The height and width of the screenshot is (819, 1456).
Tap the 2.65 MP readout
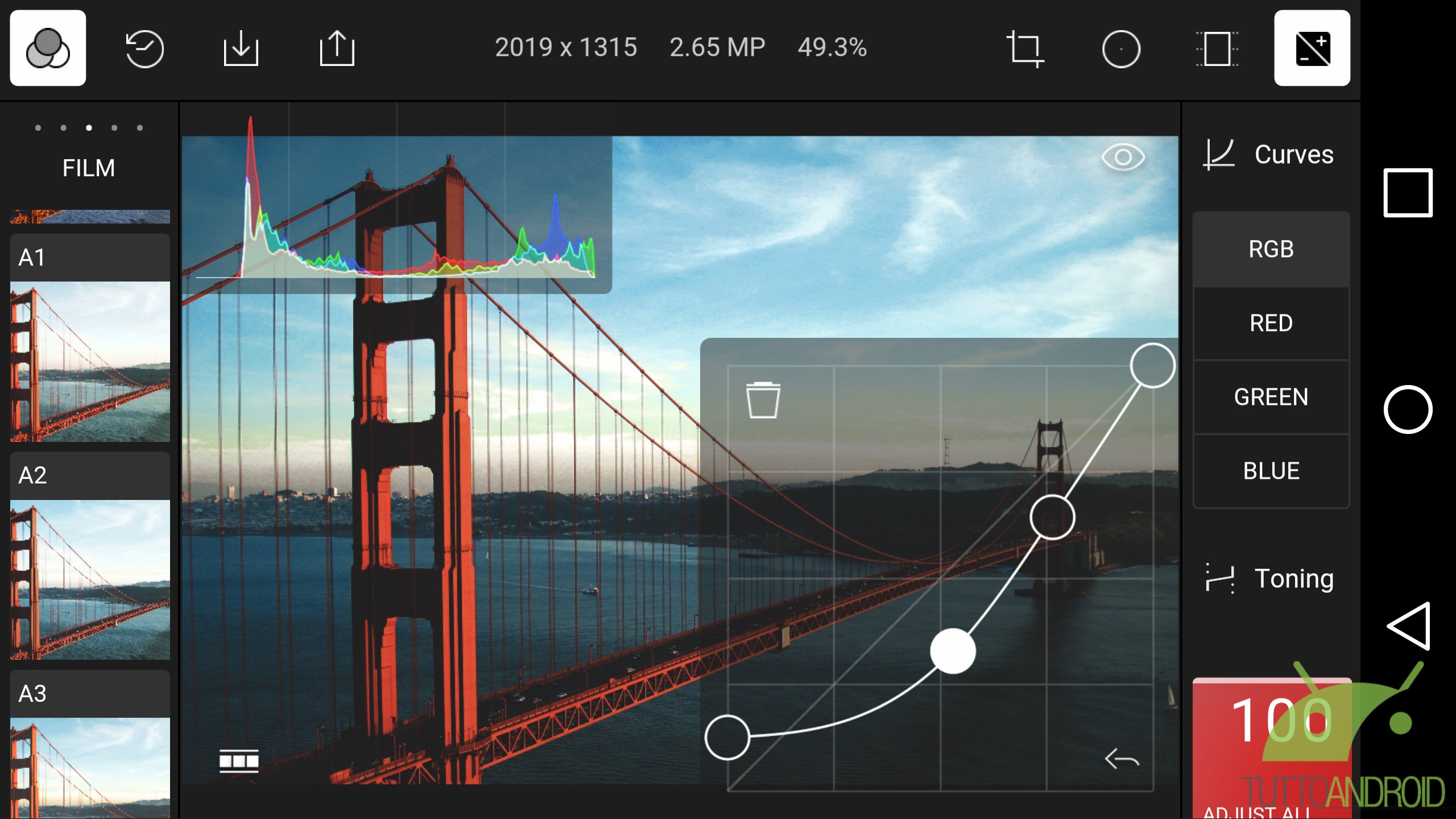(717, 48)
